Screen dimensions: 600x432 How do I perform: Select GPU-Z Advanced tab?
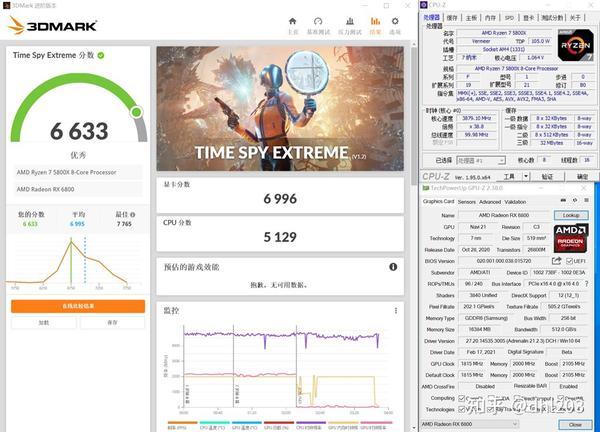pyautogui.click(x=490, y=202)
